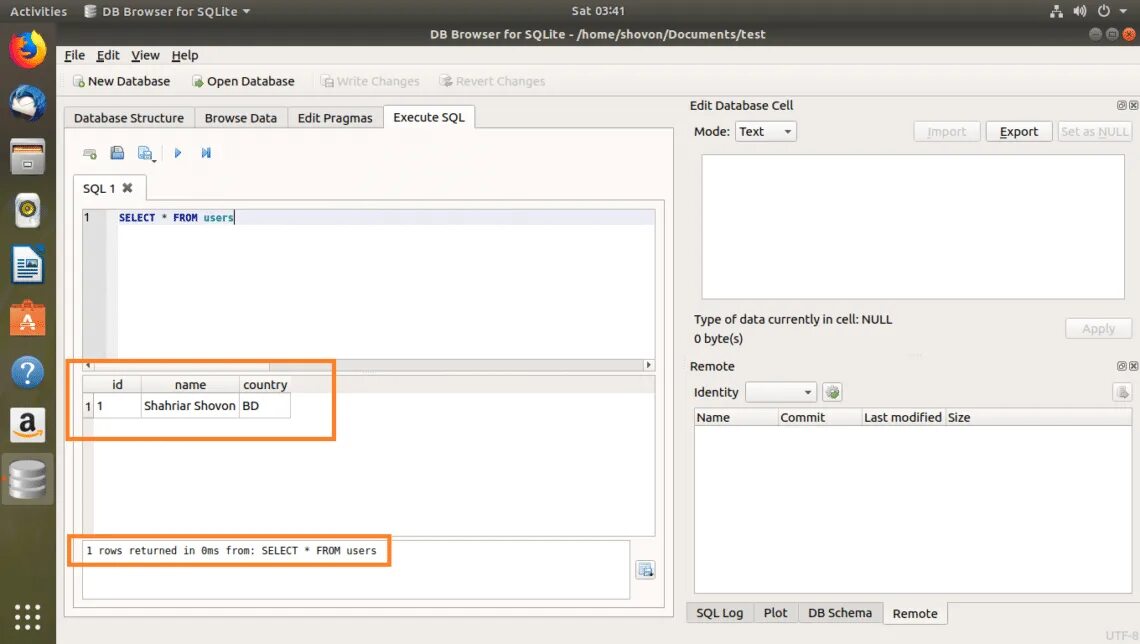The image size is (1140, 644).
Task: Open the power menu icon
Action: pyautogui.click(x=1104, y=11)
